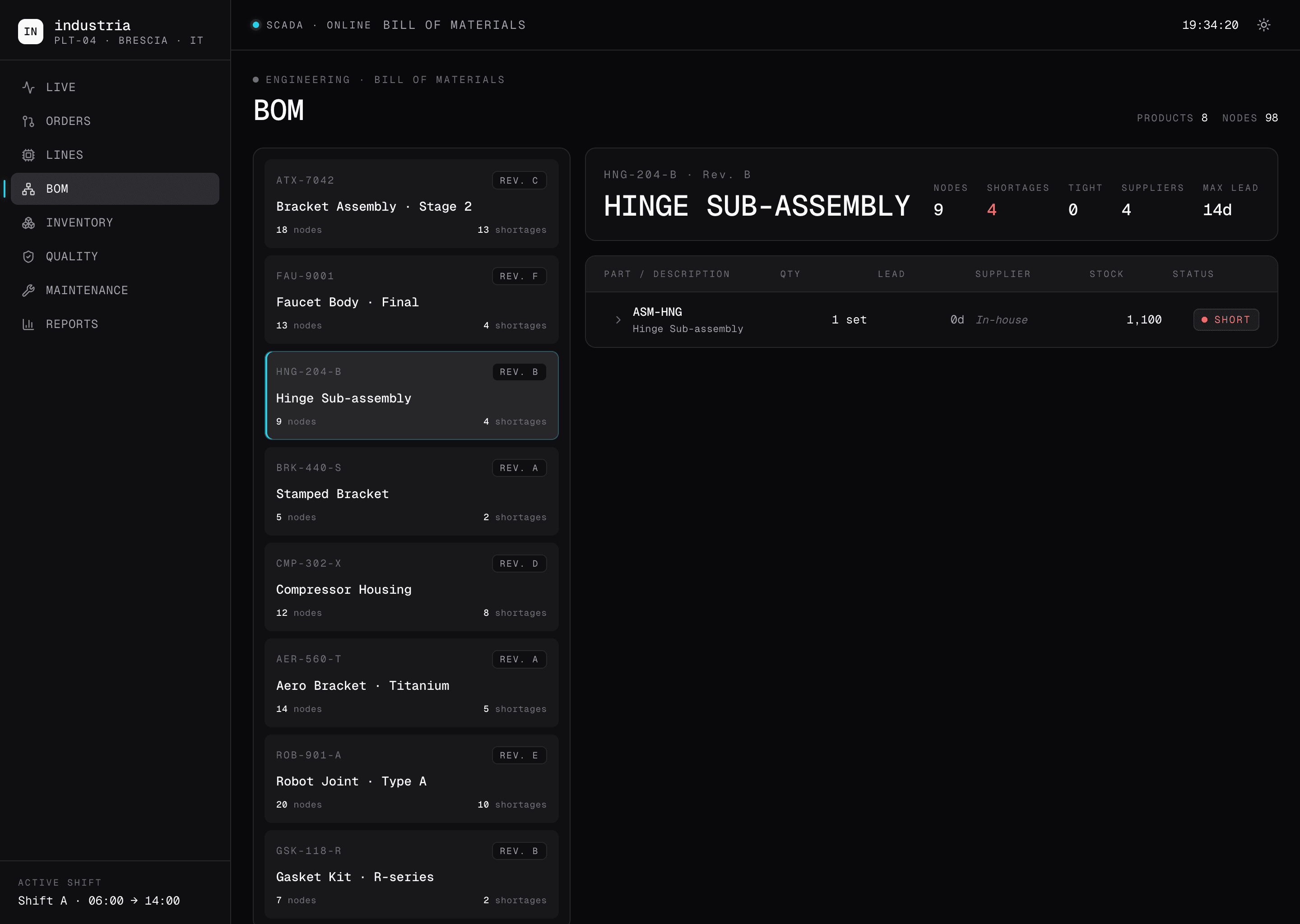Click the Live activity pulse icon
The image size is (1300, 924).
click(x=28, y=87)
